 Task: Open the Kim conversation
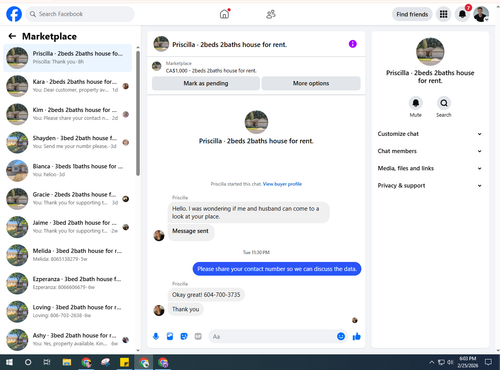tap(68, 114)
